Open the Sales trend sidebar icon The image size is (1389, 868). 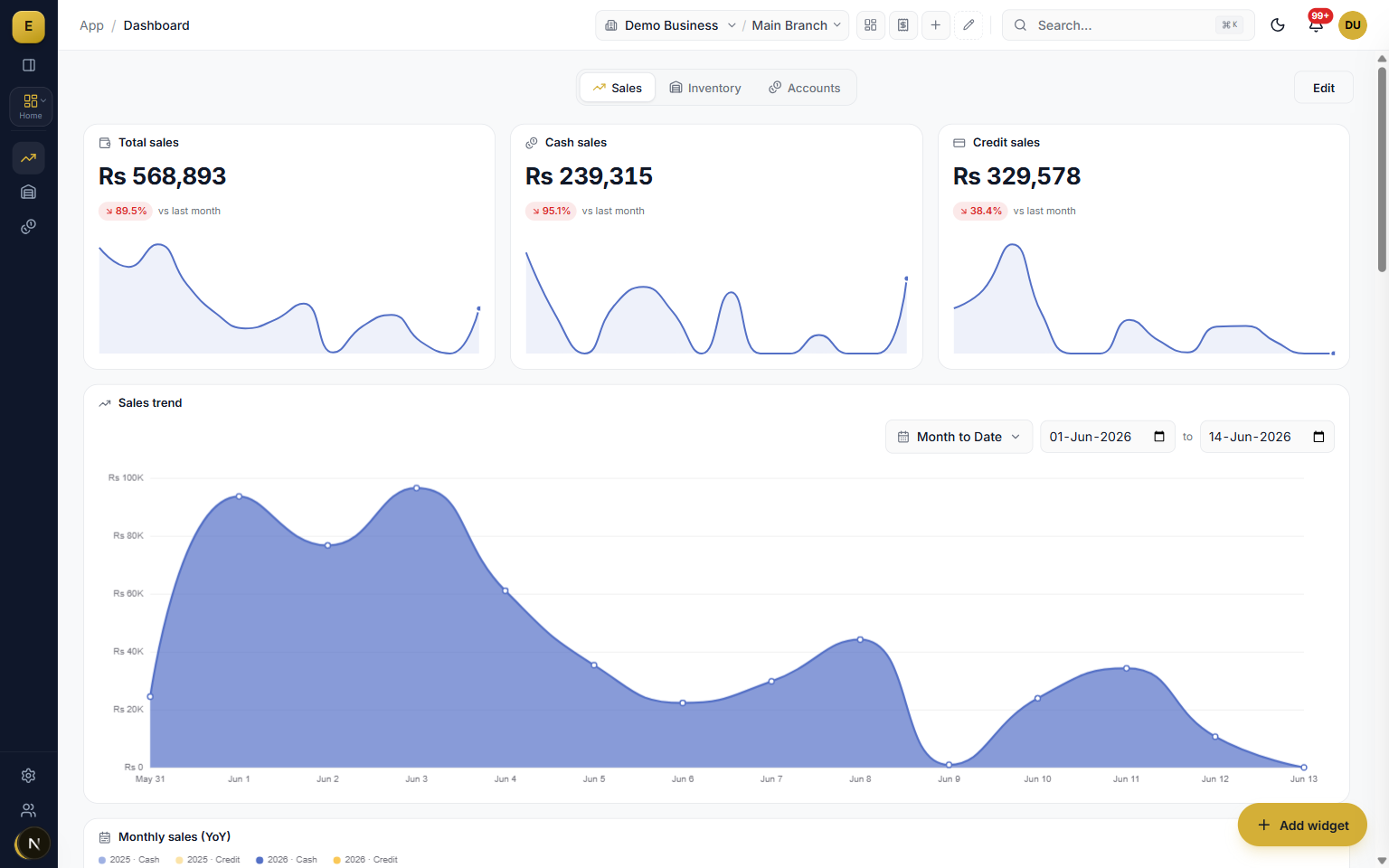point(29,158)
